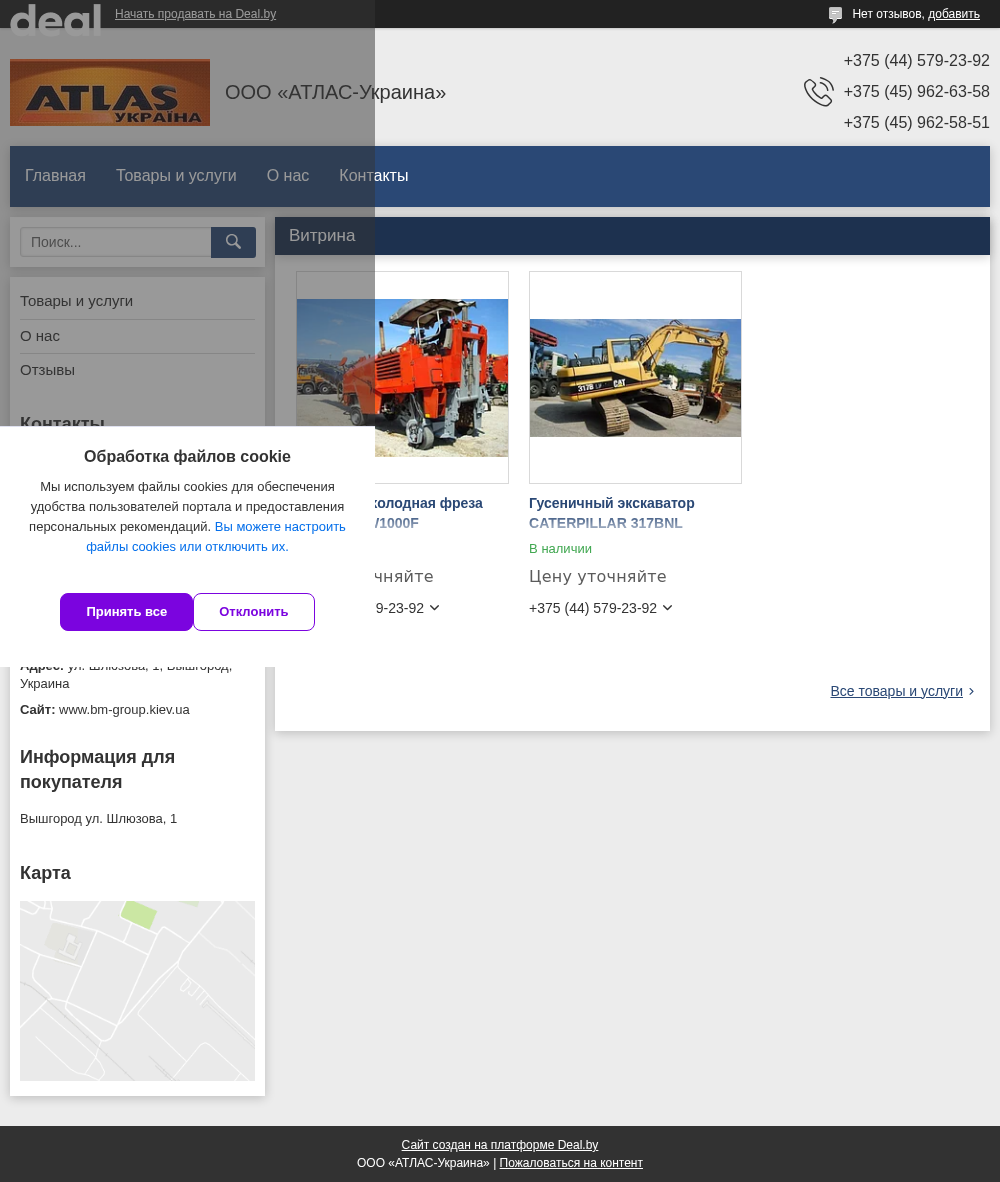Click company name ООО «АТЛАС-Украина» in header
Screen dimensions: 1000x1182
click(335, 93)
